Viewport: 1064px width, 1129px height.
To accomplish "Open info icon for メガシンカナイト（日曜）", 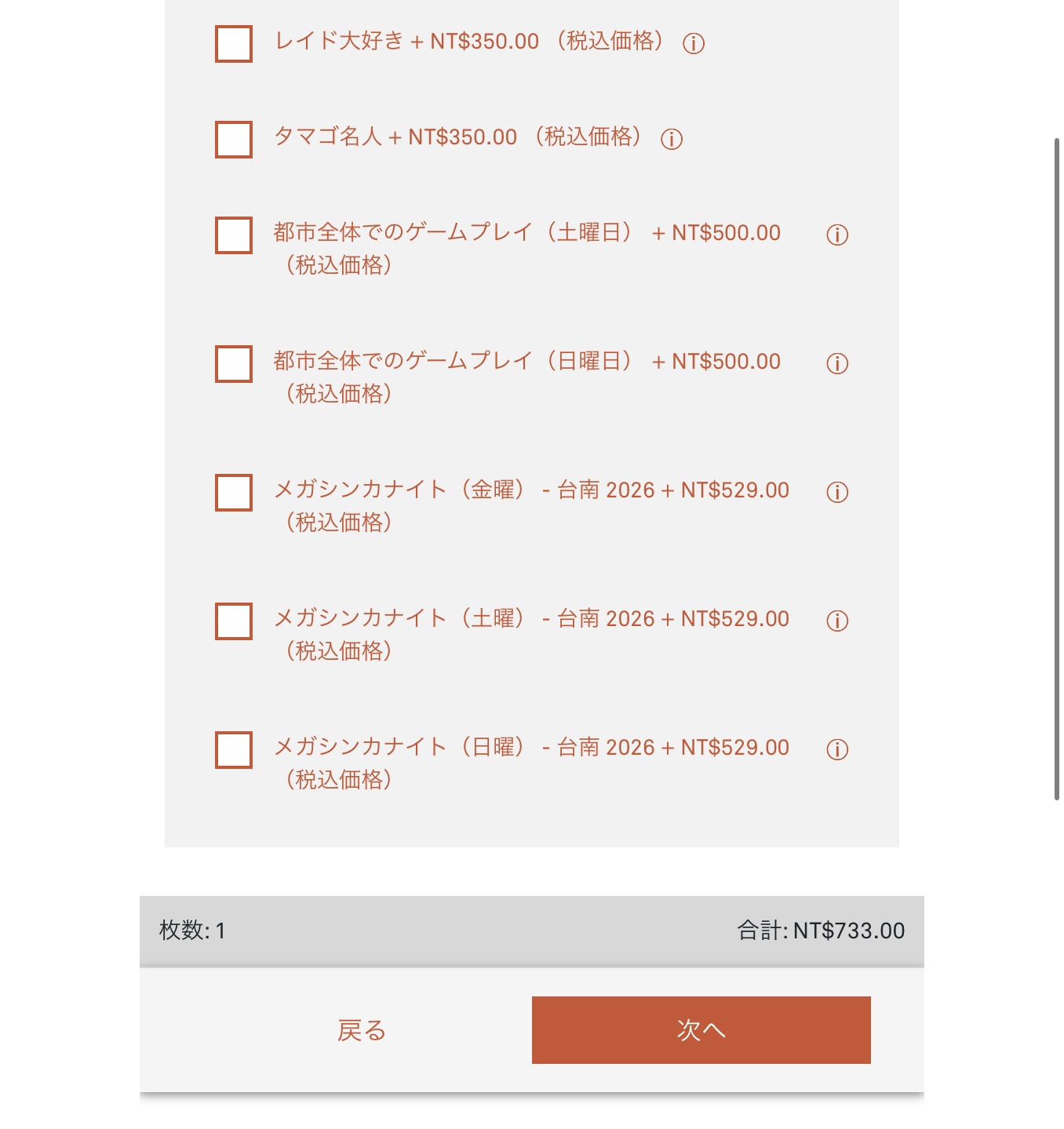I will click(x=837, y=749).
